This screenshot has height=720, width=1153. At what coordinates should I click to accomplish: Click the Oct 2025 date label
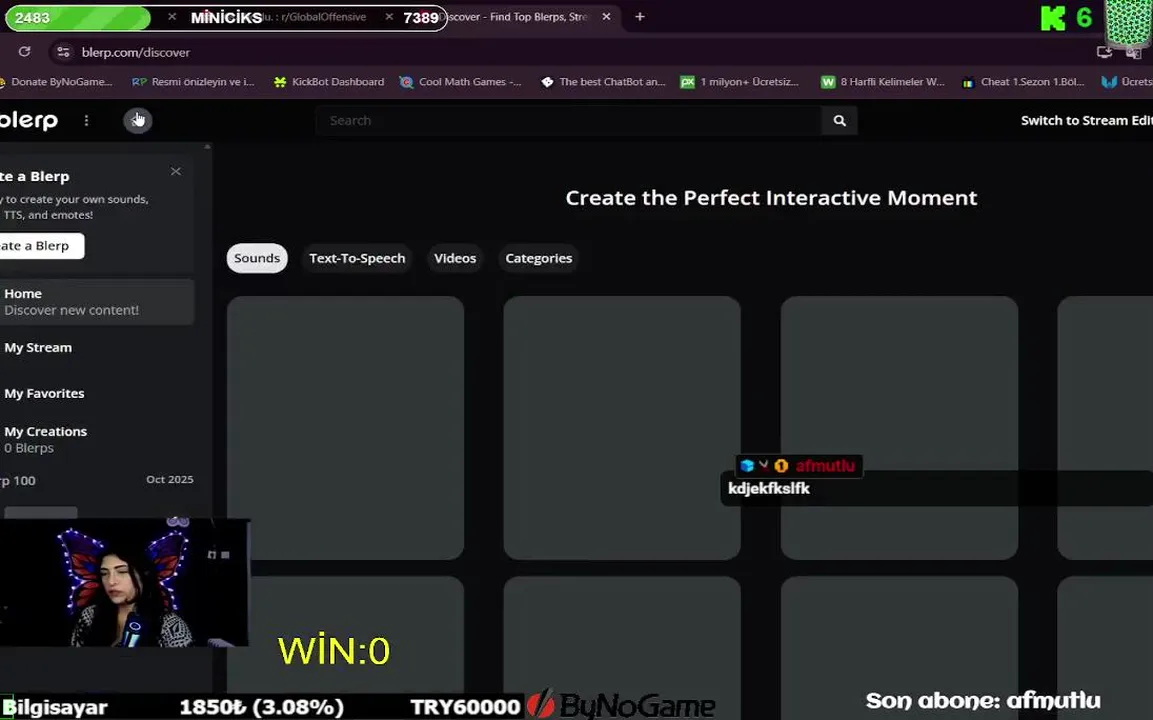170,479
